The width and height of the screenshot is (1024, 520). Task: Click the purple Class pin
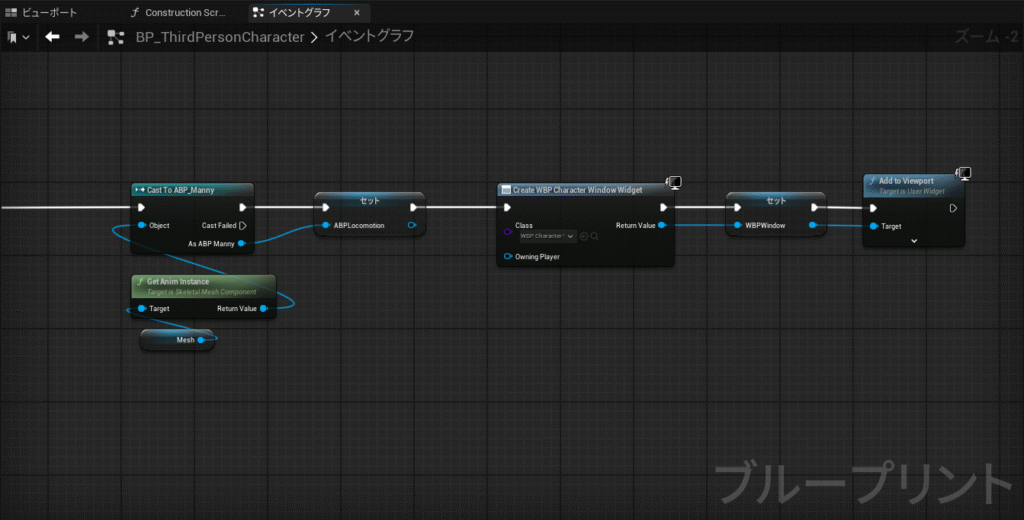507,232
